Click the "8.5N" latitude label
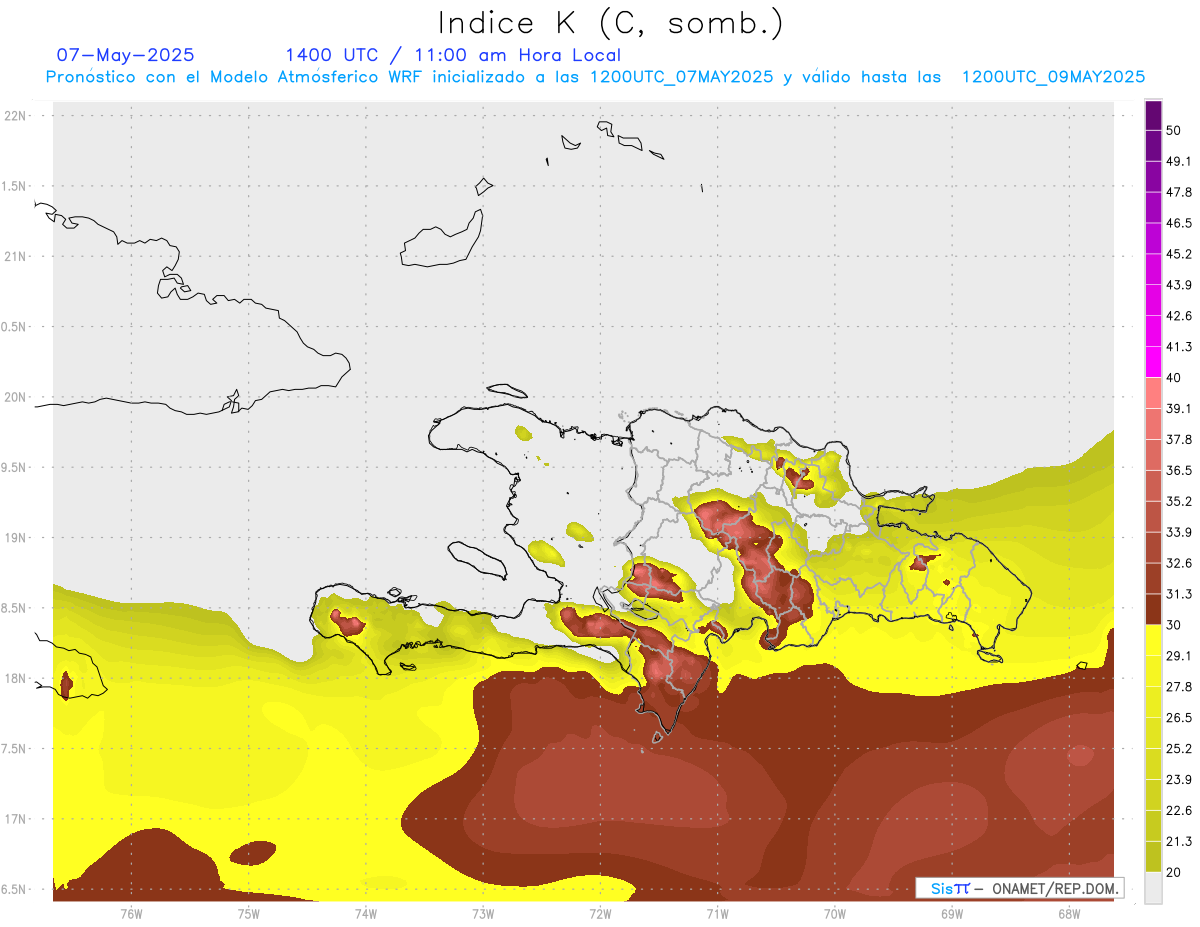Image resolution: width=1200 pixels, height=927 pixels. (14, 608)
